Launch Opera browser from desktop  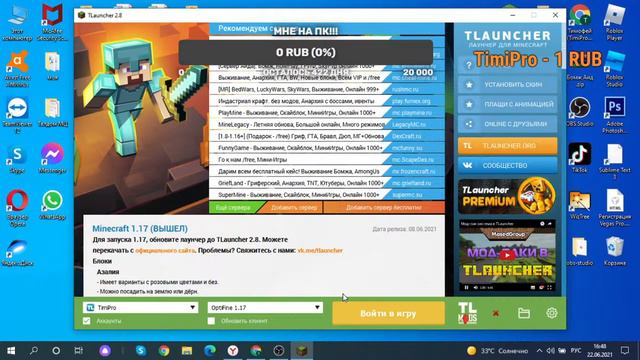17,208
